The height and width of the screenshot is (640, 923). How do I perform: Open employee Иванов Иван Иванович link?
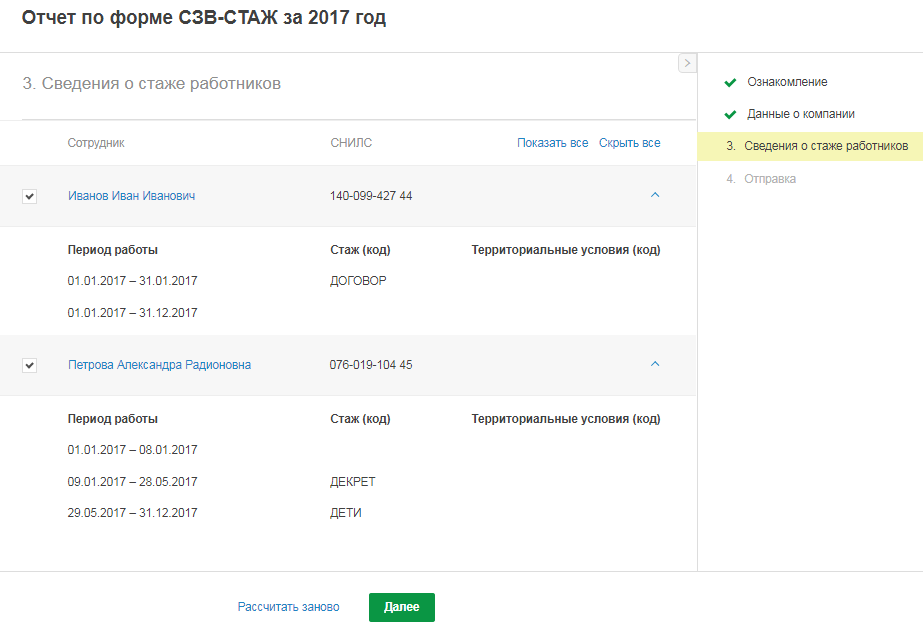[x=131, y=196]
